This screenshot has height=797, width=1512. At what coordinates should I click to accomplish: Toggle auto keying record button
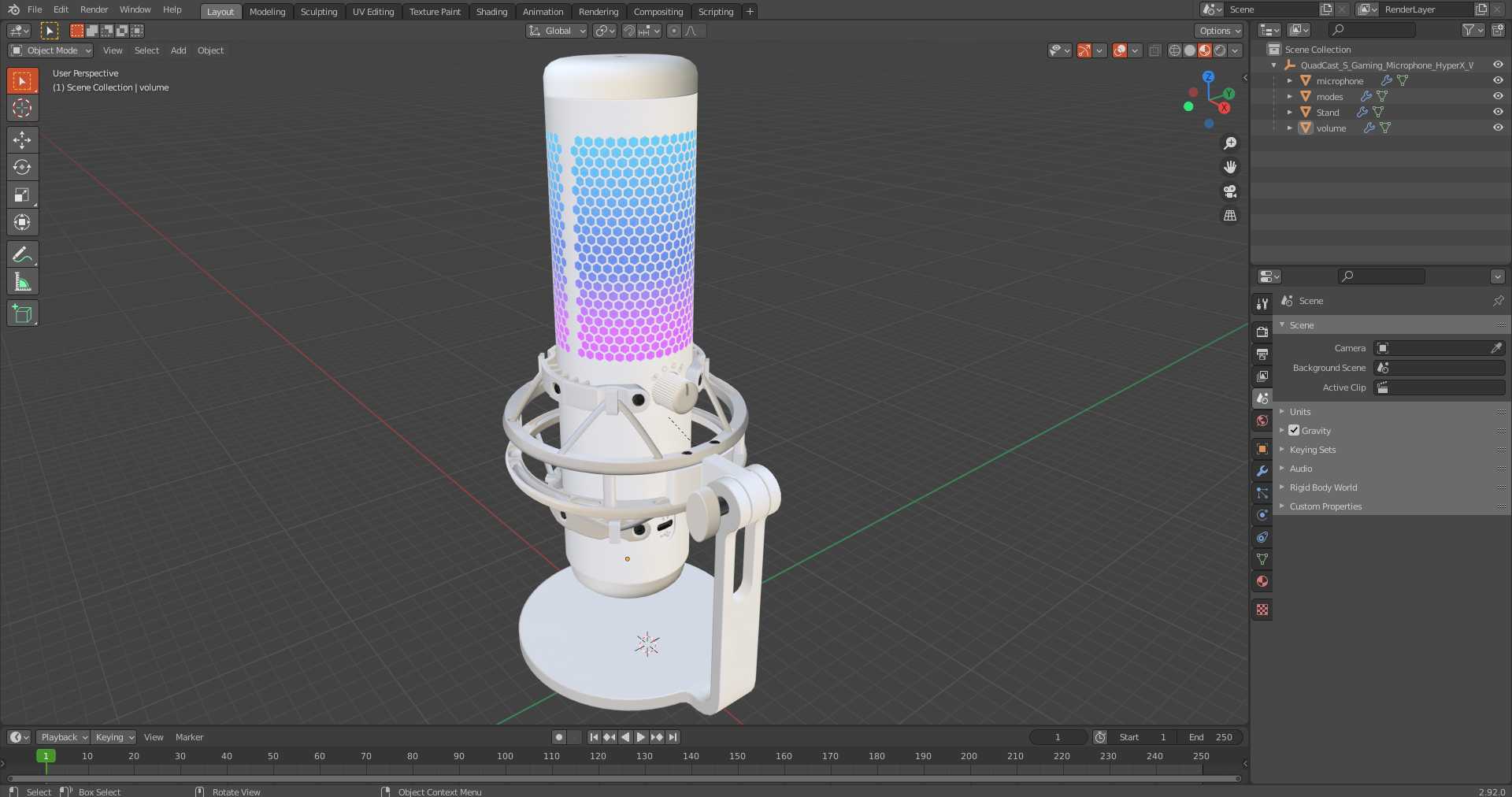(x=559, y=737)
